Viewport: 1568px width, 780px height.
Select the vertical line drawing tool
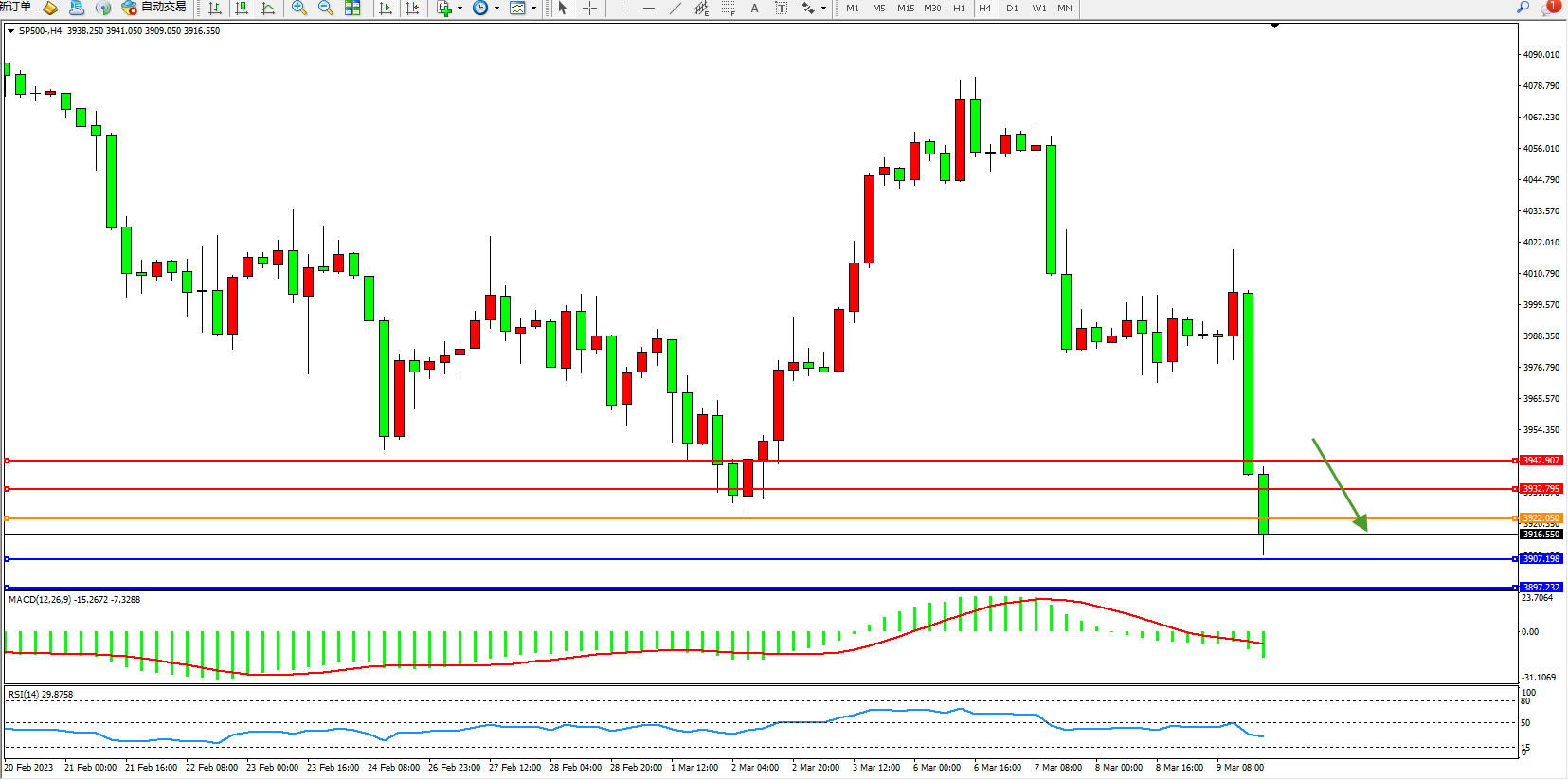click(x=622, y=9)
